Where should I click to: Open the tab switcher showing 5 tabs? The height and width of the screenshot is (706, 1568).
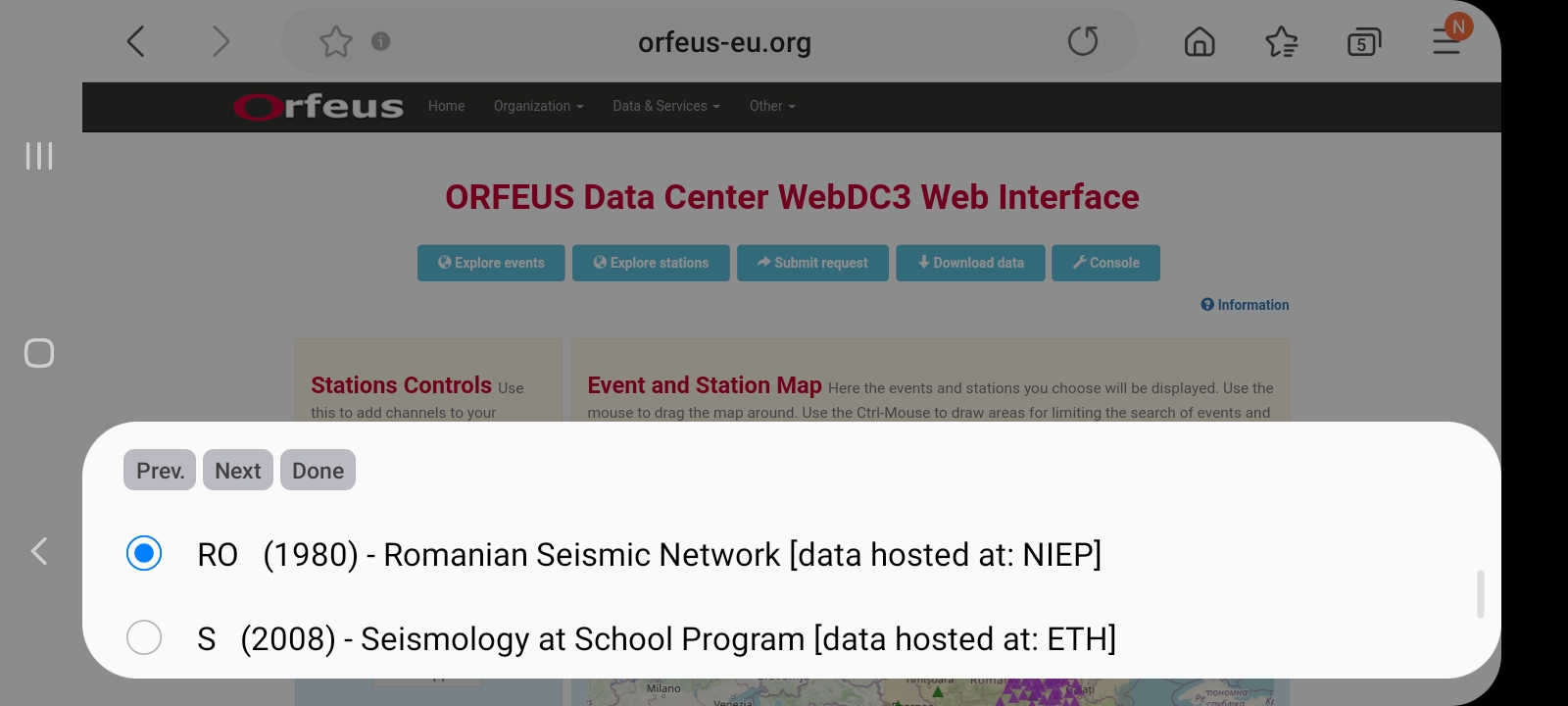(1364, 41)
